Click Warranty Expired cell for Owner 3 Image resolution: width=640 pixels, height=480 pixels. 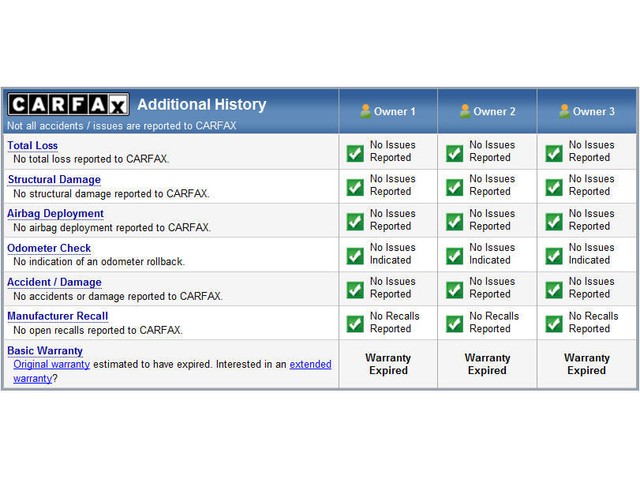[x=587, y=364]
